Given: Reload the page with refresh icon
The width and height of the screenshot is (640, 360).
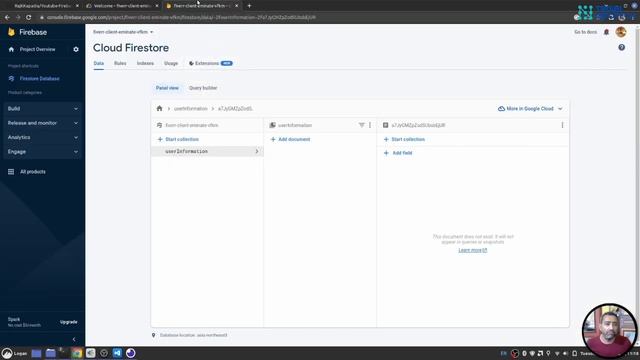Looking at the screenshot, I should click(x=29, y=18).
